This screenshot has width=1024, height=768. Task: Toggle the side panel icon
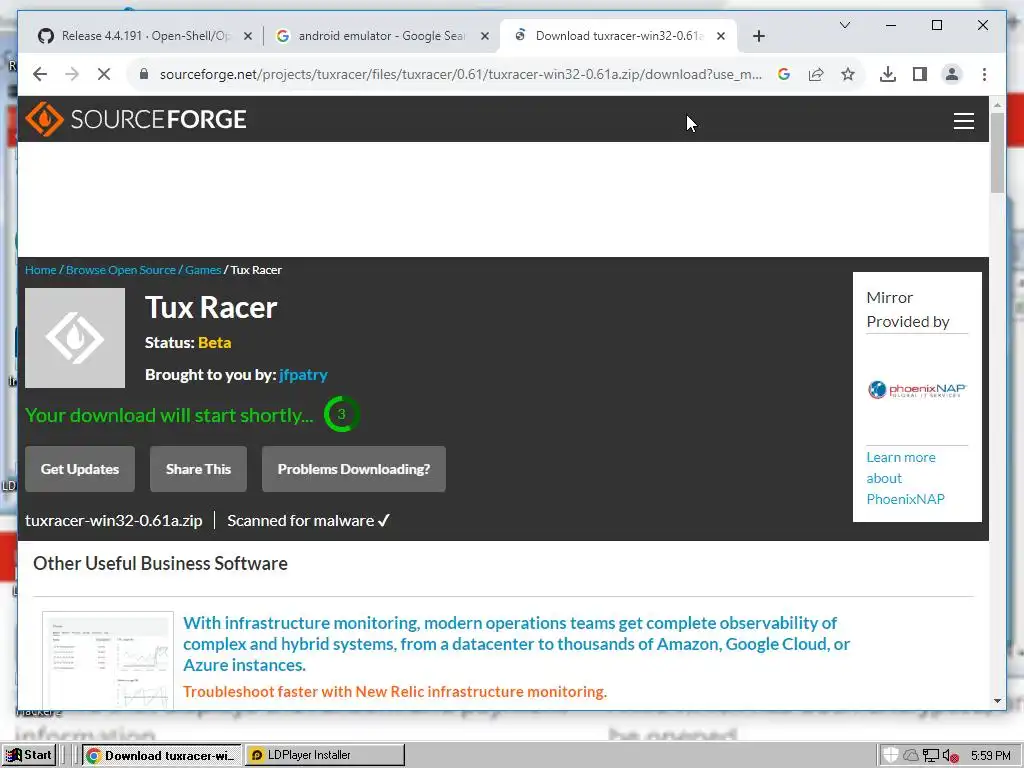(x=920, y=74)
